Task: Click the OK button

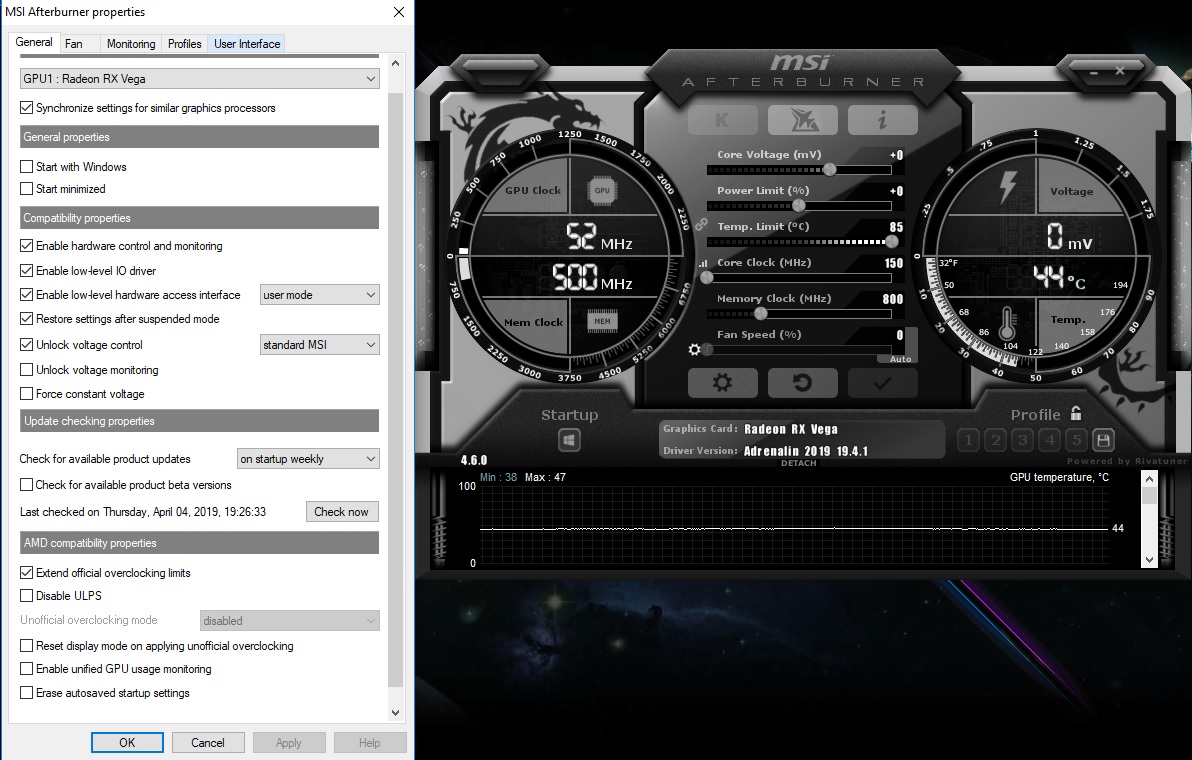Action: [x=127, y=743]
